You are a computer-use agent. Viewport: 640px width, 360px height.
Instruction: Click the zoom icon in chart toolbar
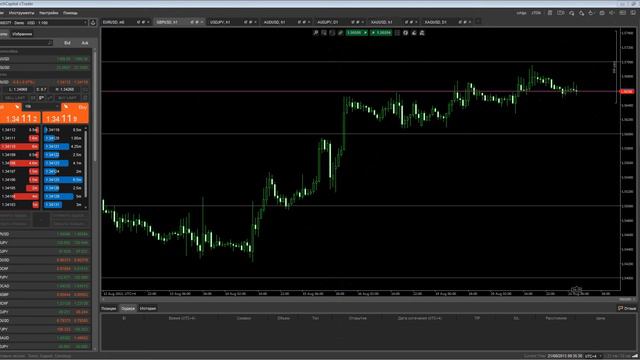(316, 33)
